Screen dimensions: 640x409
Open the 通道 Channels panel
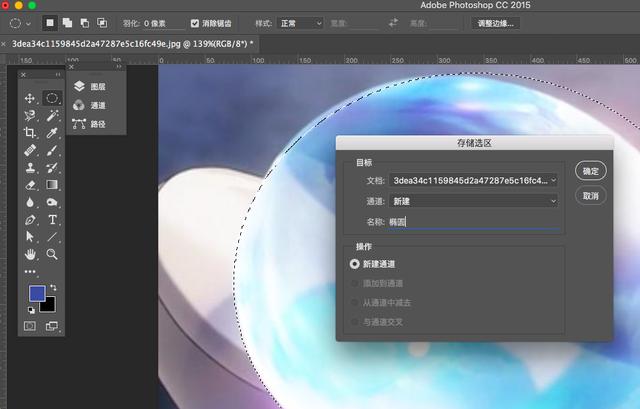coord(90,105)
